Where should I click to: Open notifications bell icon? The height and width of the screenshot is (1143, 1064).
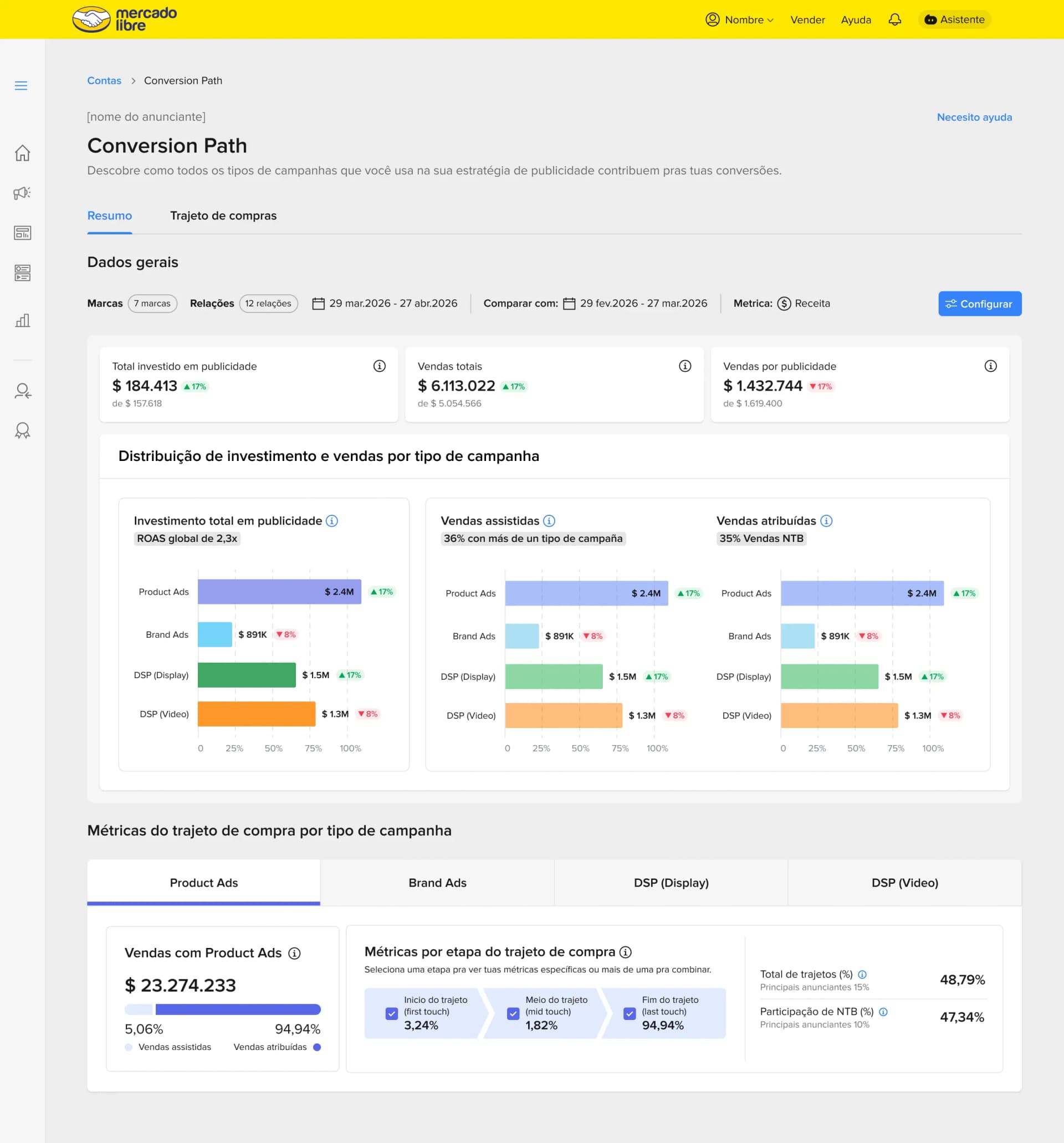pyautogui.click(x=894, y=19)
